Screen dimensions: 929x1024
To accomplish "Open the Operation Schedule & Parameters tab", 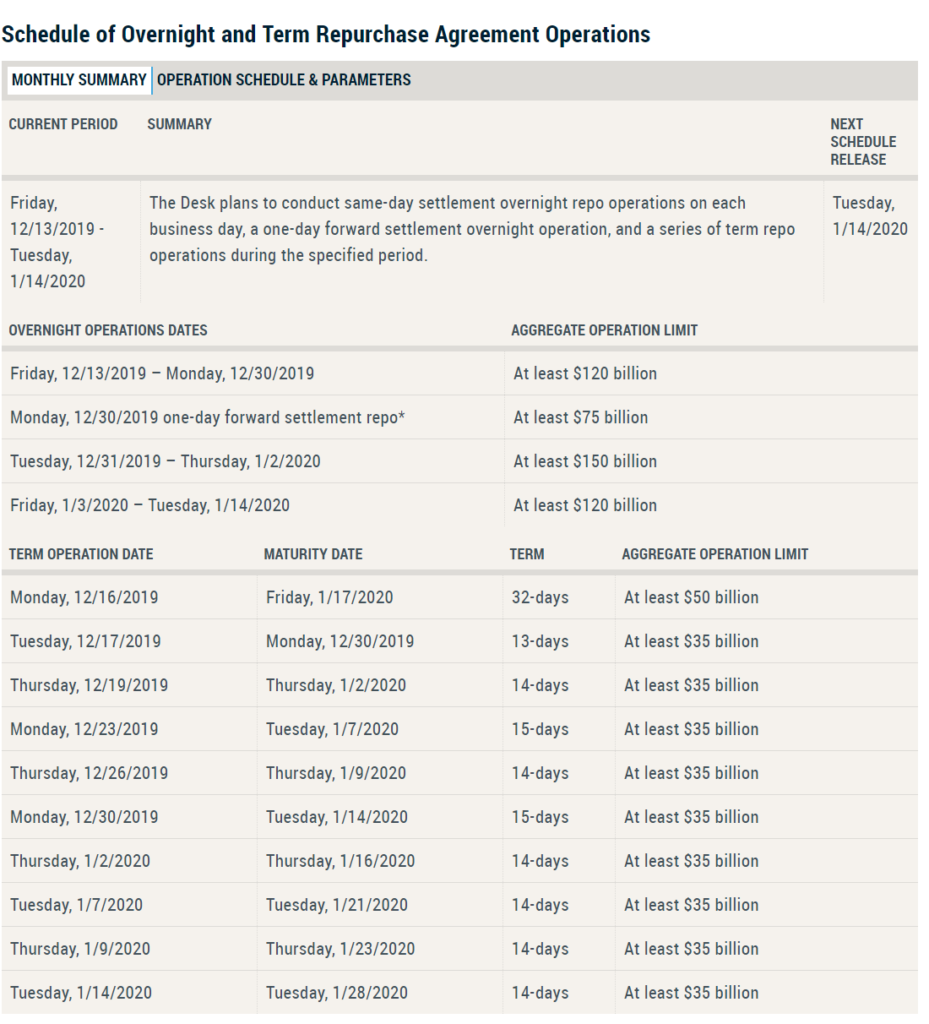I will click(x=284, y=80).
